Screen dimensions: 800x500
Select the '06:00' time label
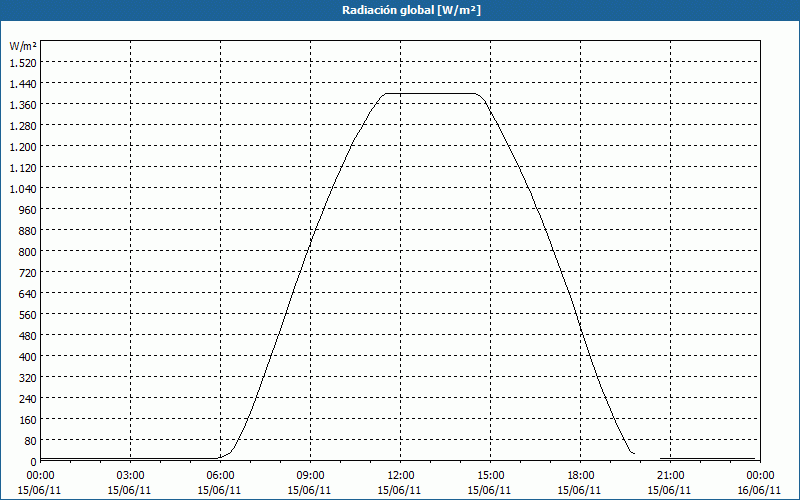coord(220,476)
